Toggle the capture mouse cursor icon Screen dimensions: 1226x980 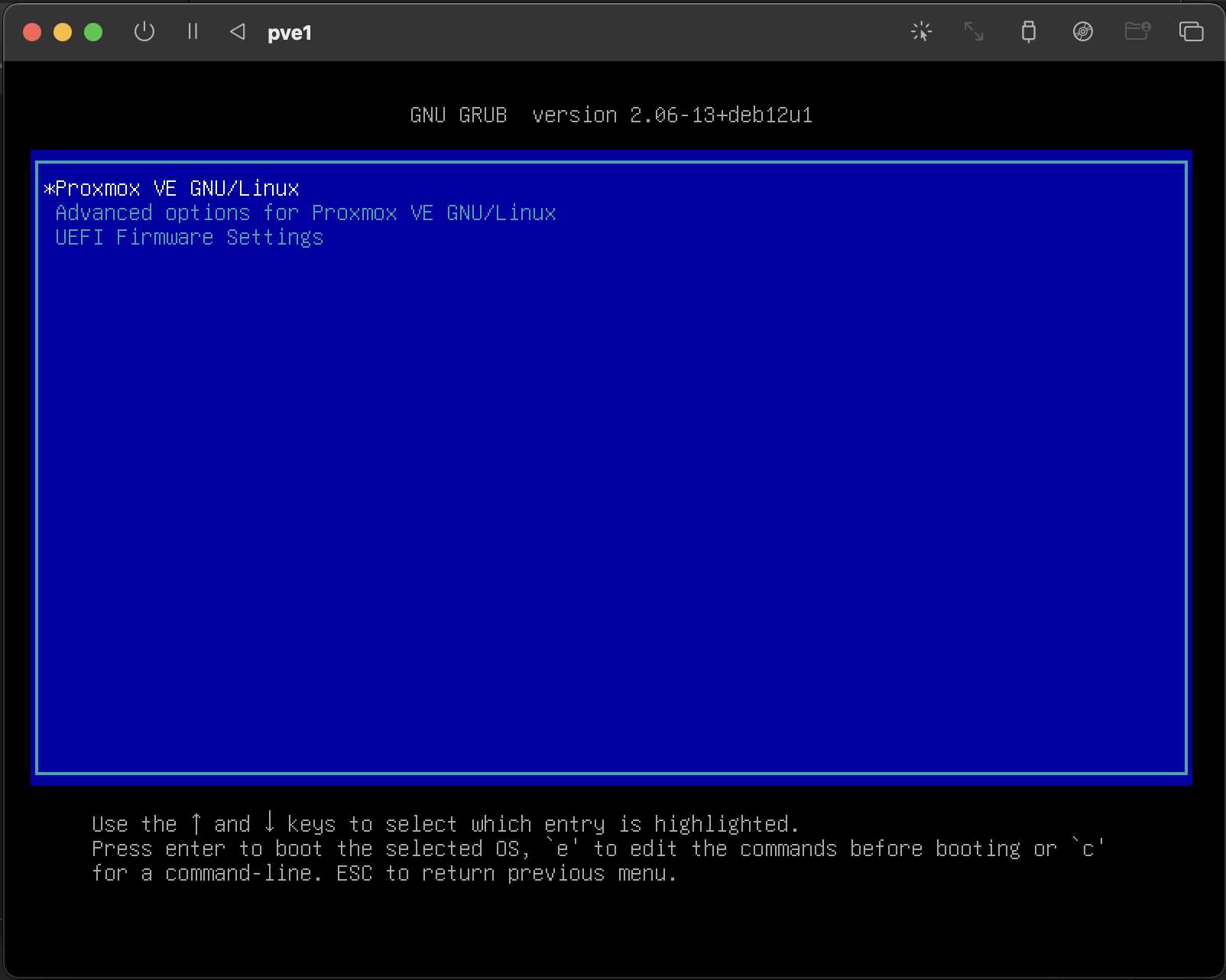(922, 31)
